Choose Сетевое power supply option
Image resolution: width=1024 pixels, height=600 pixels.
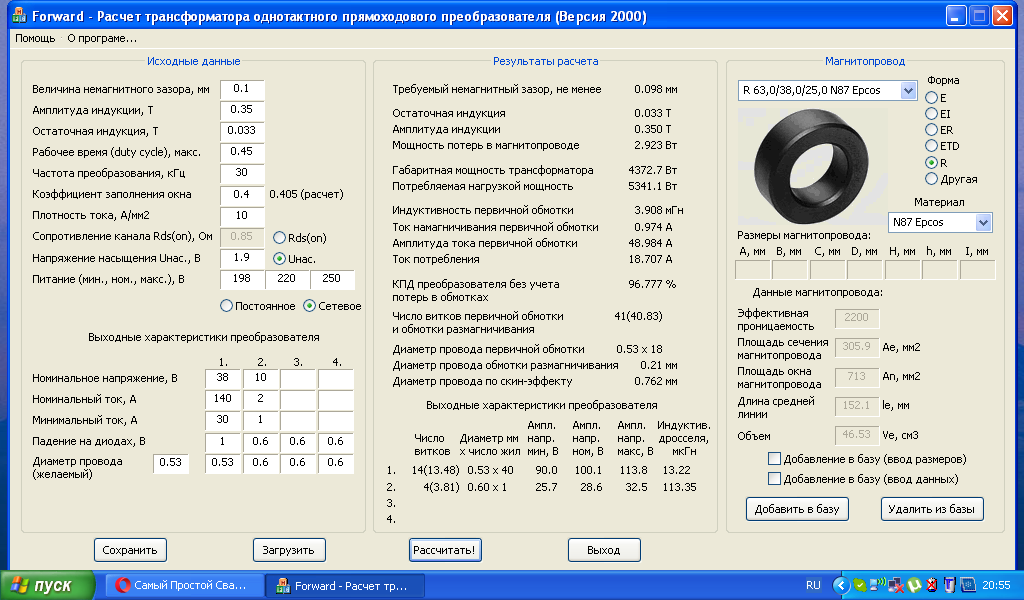click(x=310, y=306)
